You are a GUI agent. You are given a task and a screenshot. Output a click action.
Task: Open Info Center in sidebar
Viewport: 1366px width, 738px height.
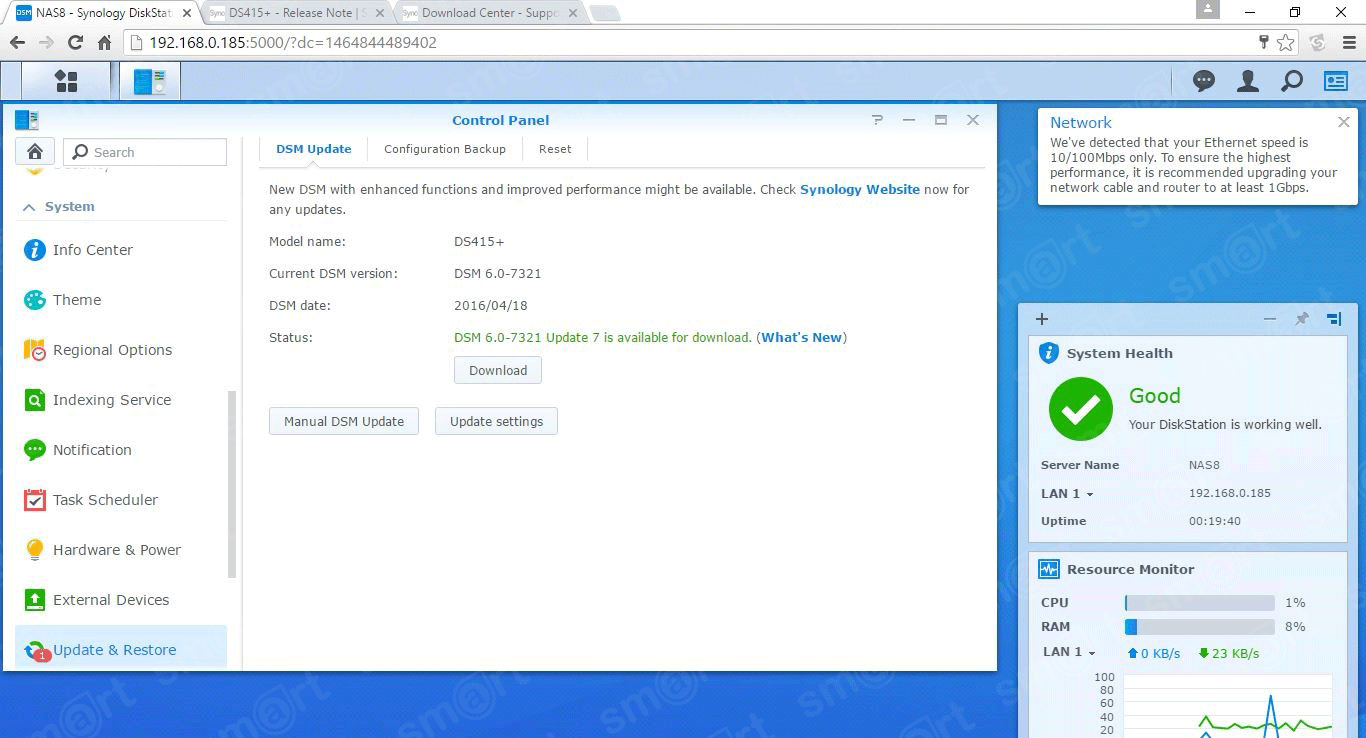pos(121,250)
